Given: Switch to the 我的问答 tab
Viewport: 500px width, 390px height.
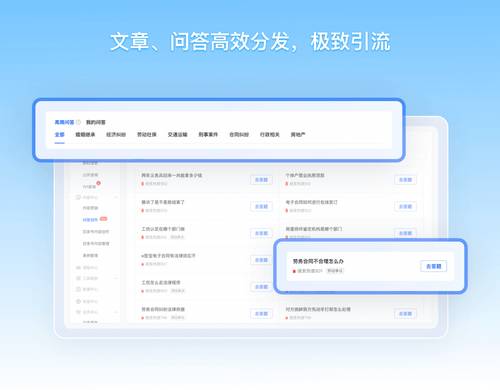Looking at the screenshot, I should (96, 122).
